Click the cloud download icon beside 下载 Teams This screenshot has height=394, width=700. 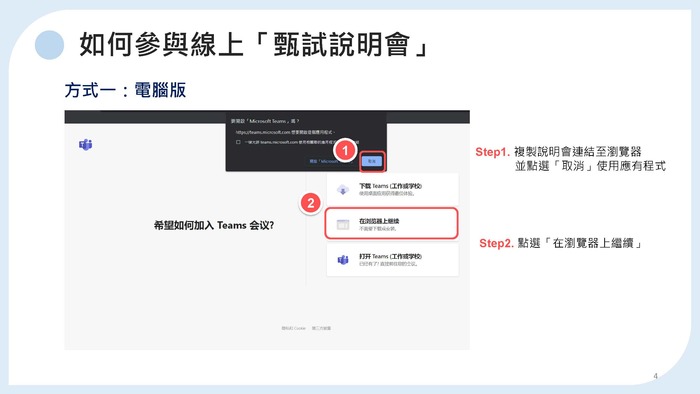[343, 190]
